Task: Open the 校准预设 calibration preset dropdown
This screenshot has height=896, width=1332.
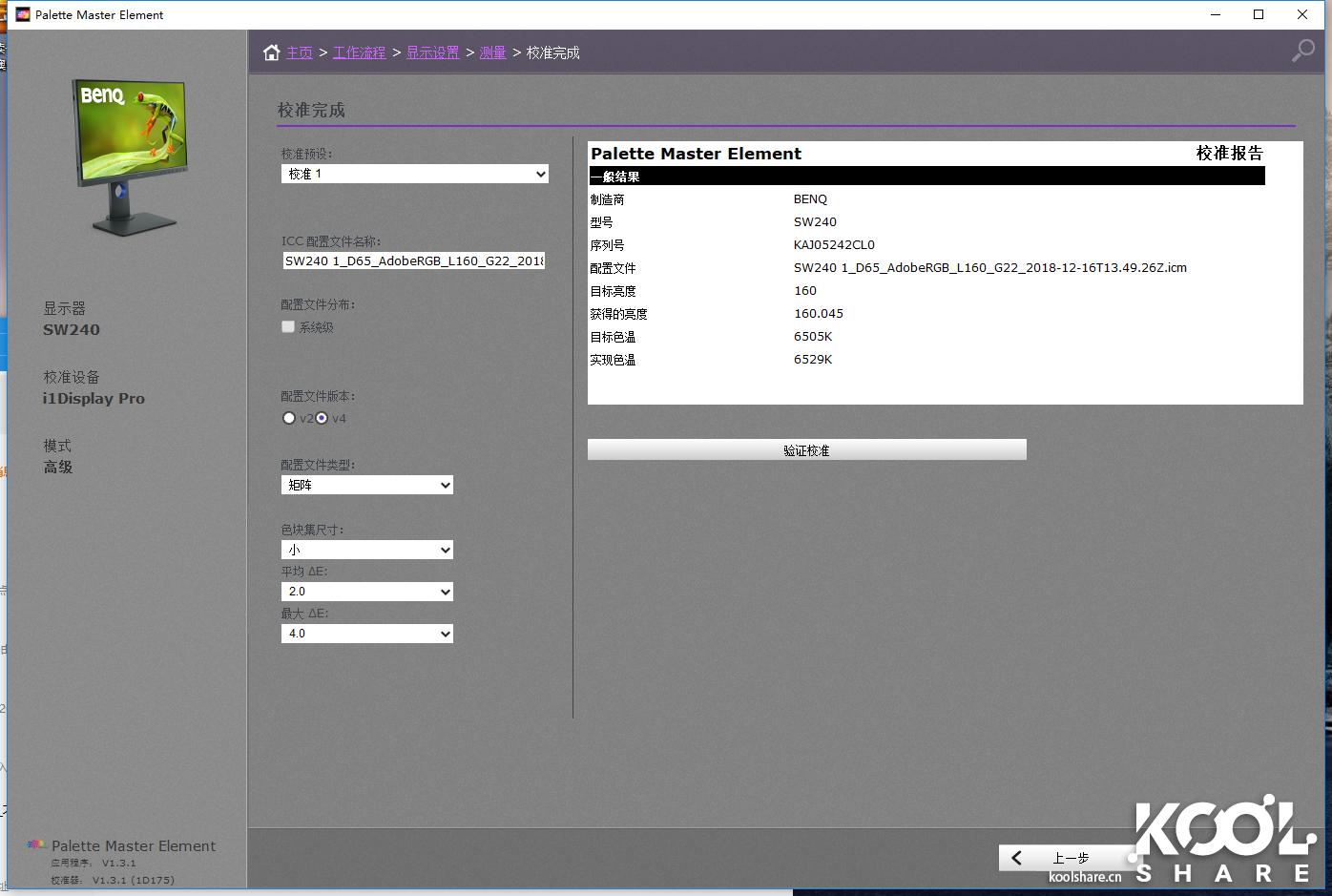Action: tap(414, 174)
